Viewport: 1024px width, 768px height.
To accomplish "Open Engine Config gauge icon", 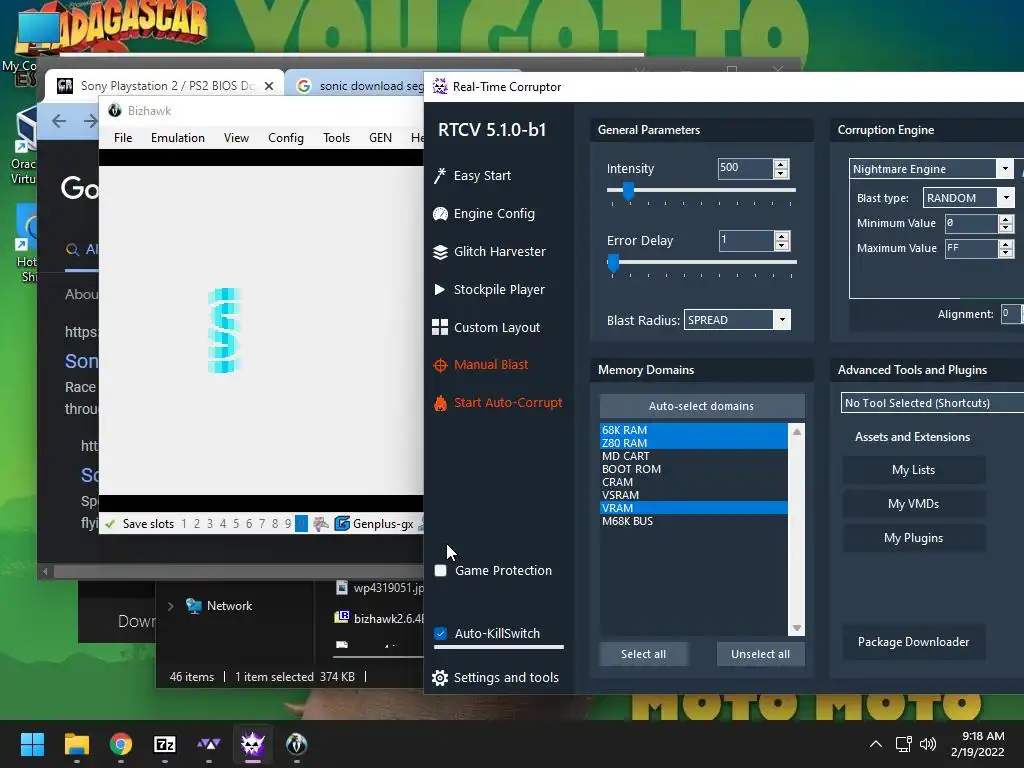I will [440, 214].
